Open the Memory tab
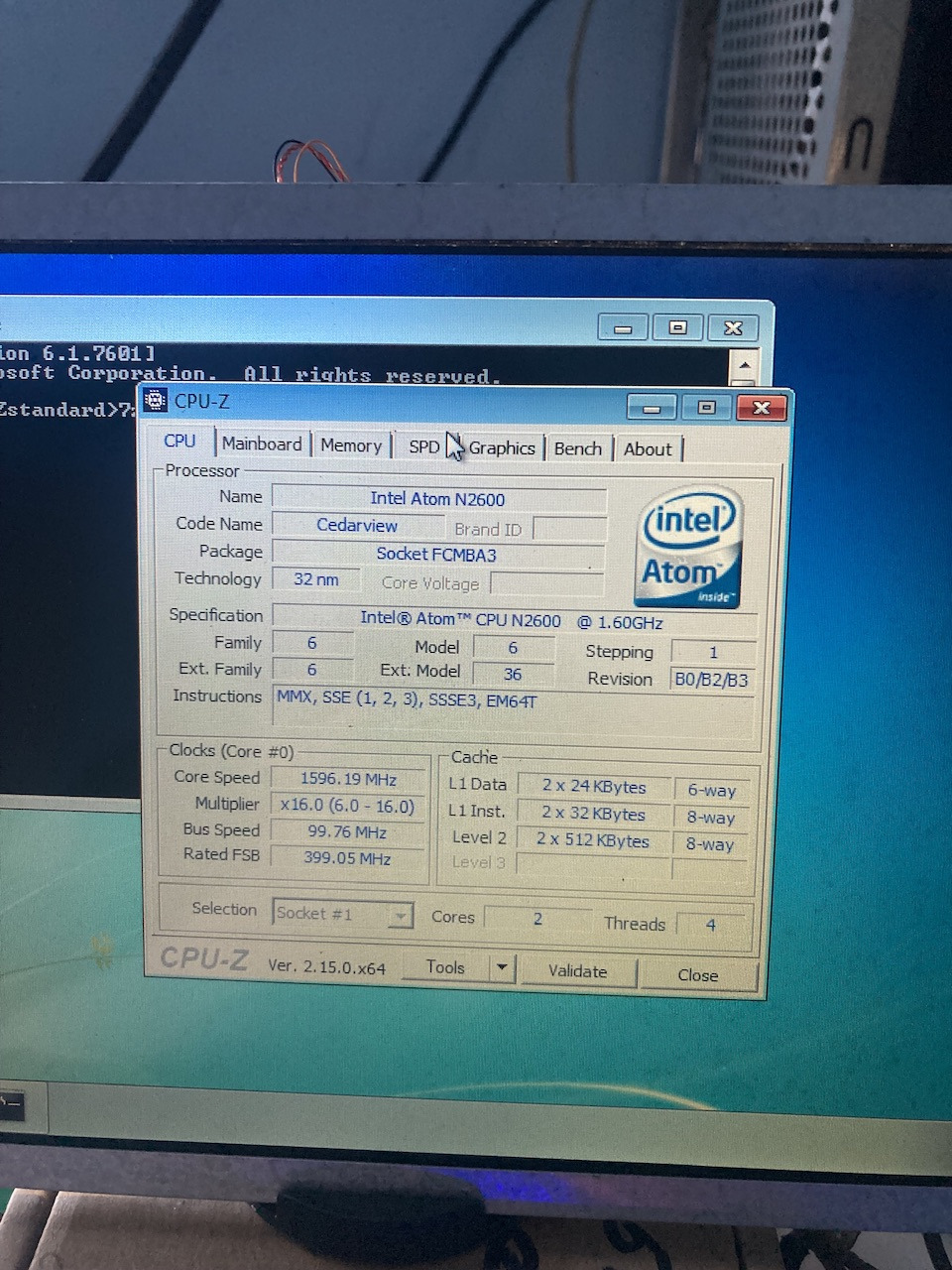This screenshot has width=952, height=1270. click(351, 445)
